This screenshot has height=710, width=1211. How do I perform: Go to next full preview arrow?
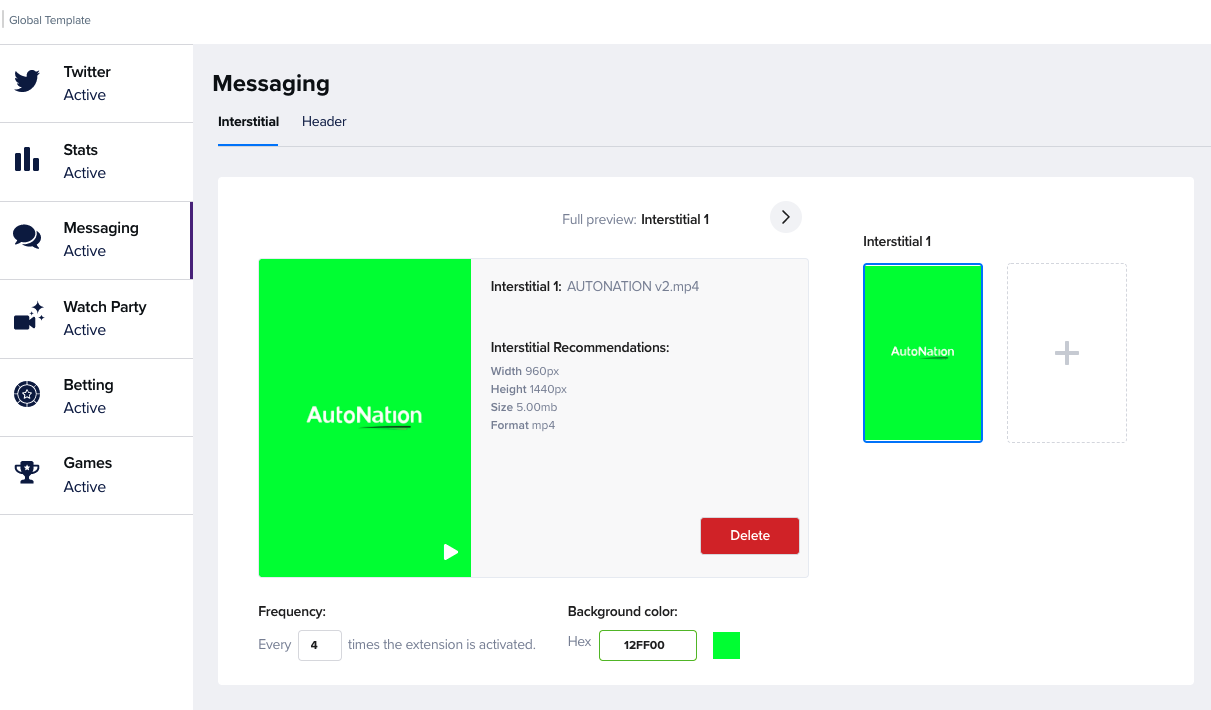pos(786,217)
